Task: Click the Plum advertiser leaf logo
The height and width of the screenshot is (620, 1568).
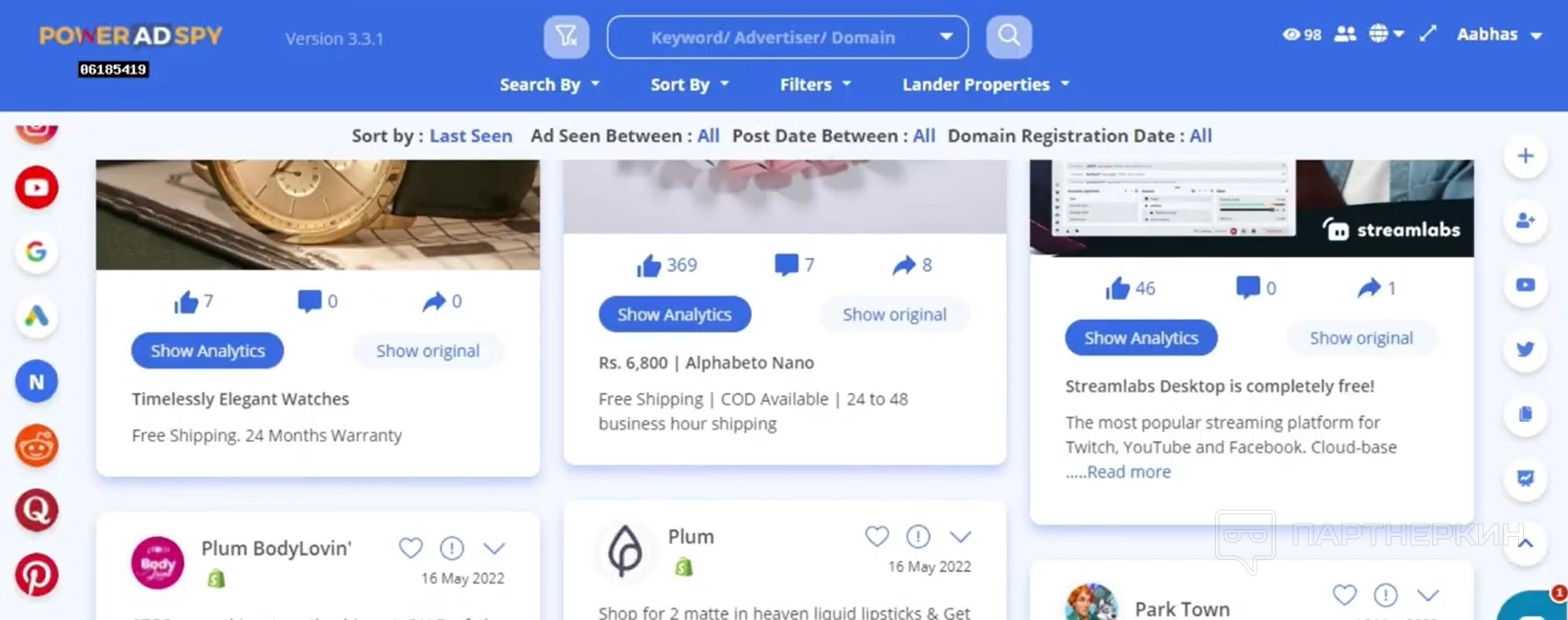Action: [x=625, y=550]
